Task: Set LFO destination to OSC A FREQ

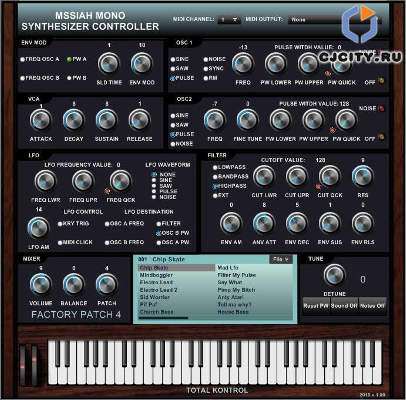Action: [124, 224]
